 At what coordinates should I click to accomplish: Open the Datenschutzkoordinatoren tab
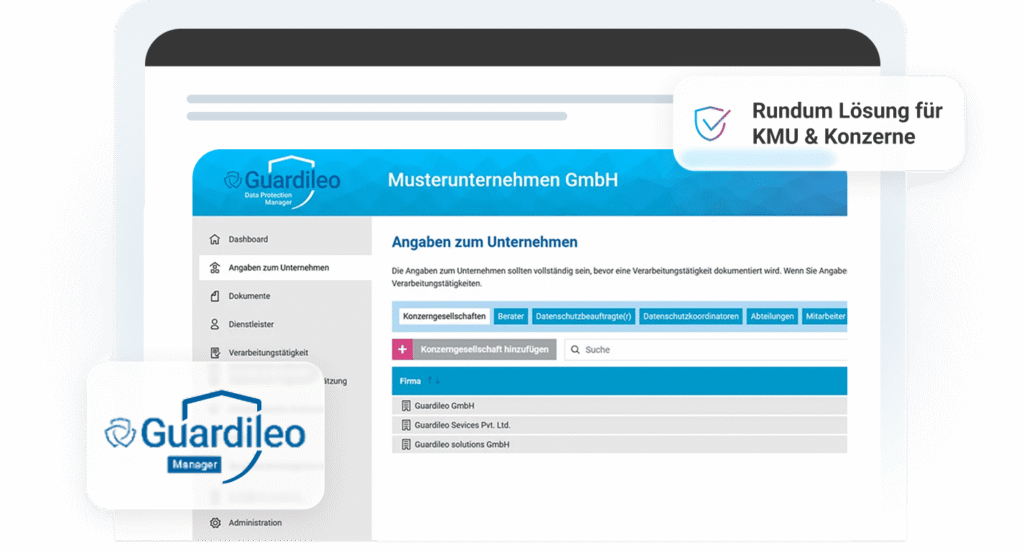pos(691,316)
